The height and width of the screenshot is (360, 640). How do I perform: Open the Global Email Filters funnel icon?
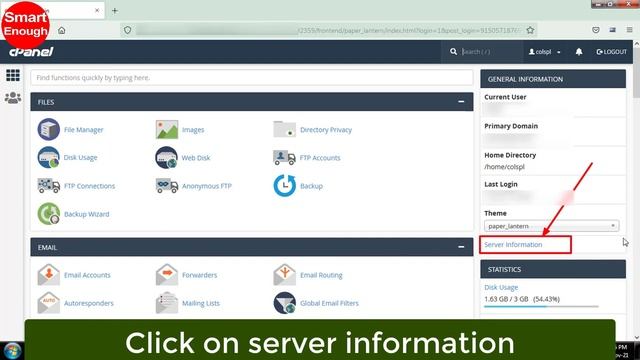click(284, 303)
